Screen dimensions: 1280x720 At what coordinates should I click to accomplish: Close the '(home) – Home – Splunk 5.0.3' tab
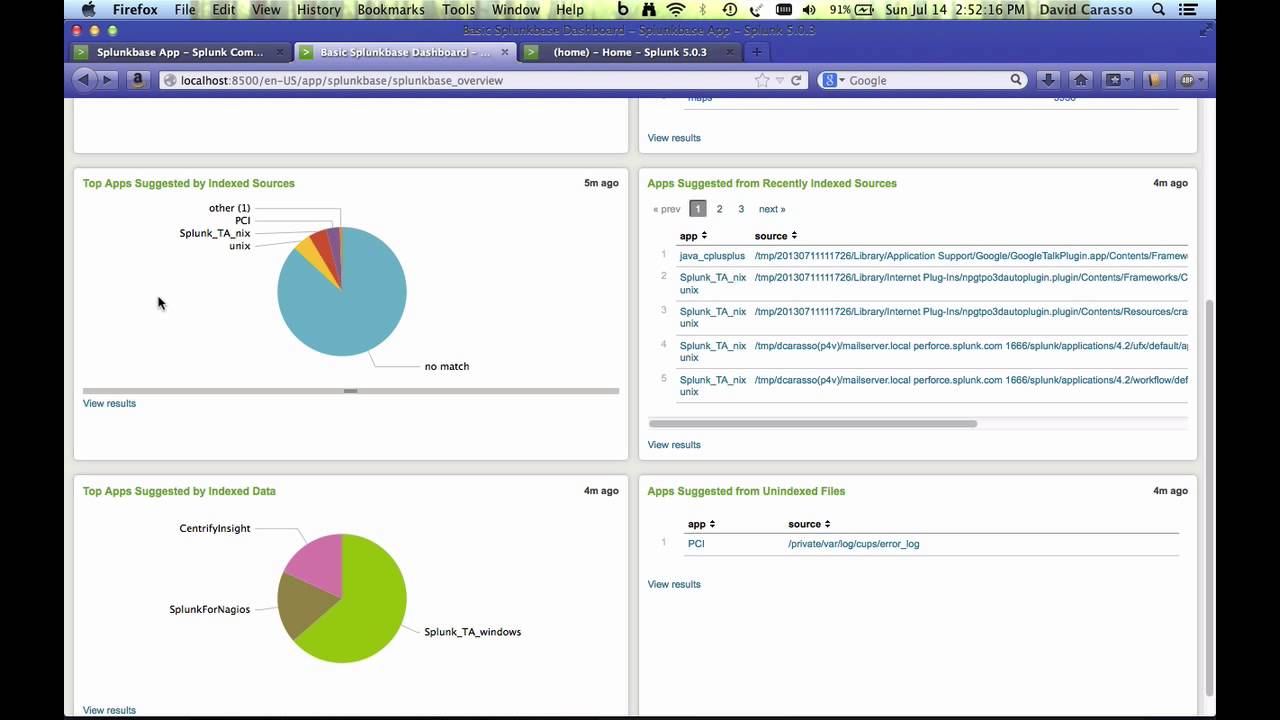[x=732, y=52]
